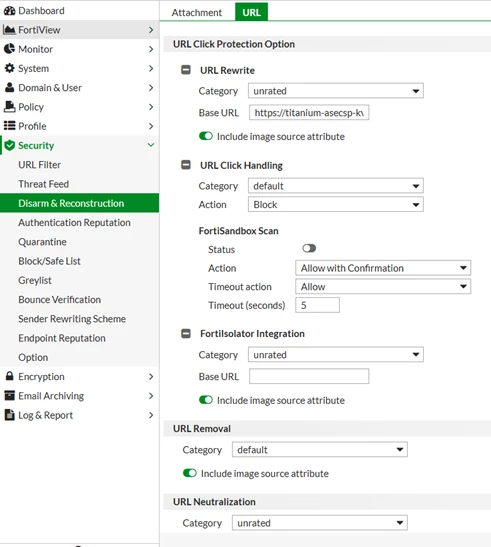
Task: Click the Dashboard gauge icon
Action: [9, 11]
